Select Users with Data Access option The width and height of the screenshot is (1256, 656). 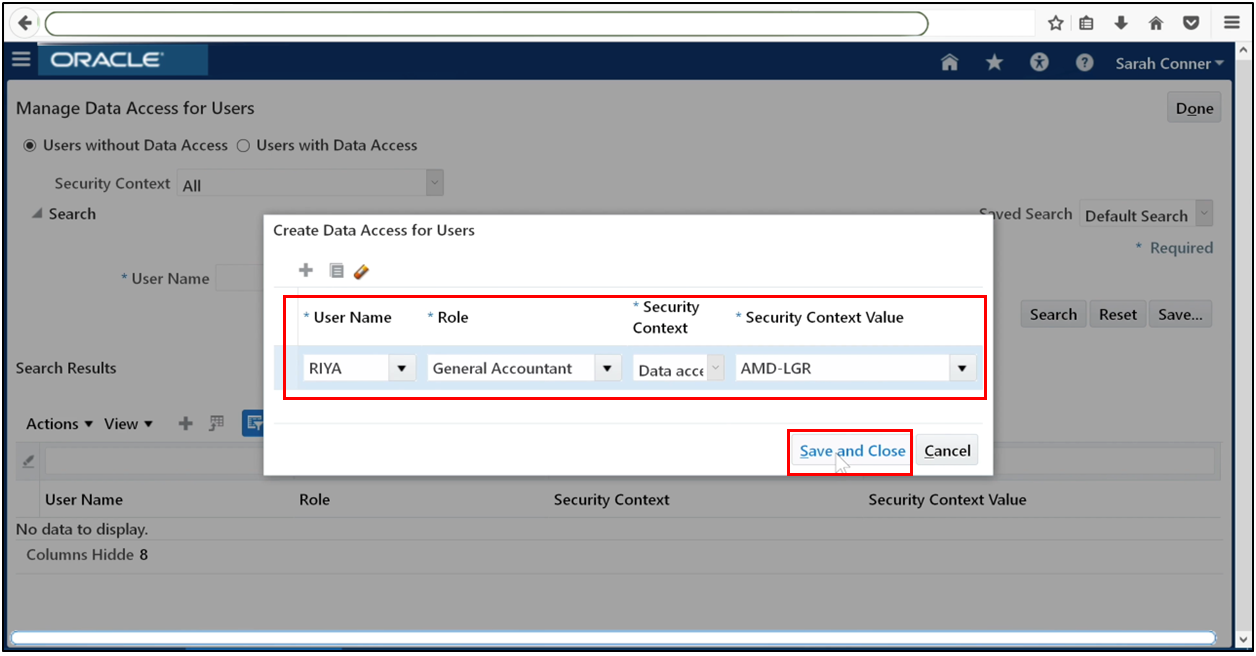coord(242,145)
